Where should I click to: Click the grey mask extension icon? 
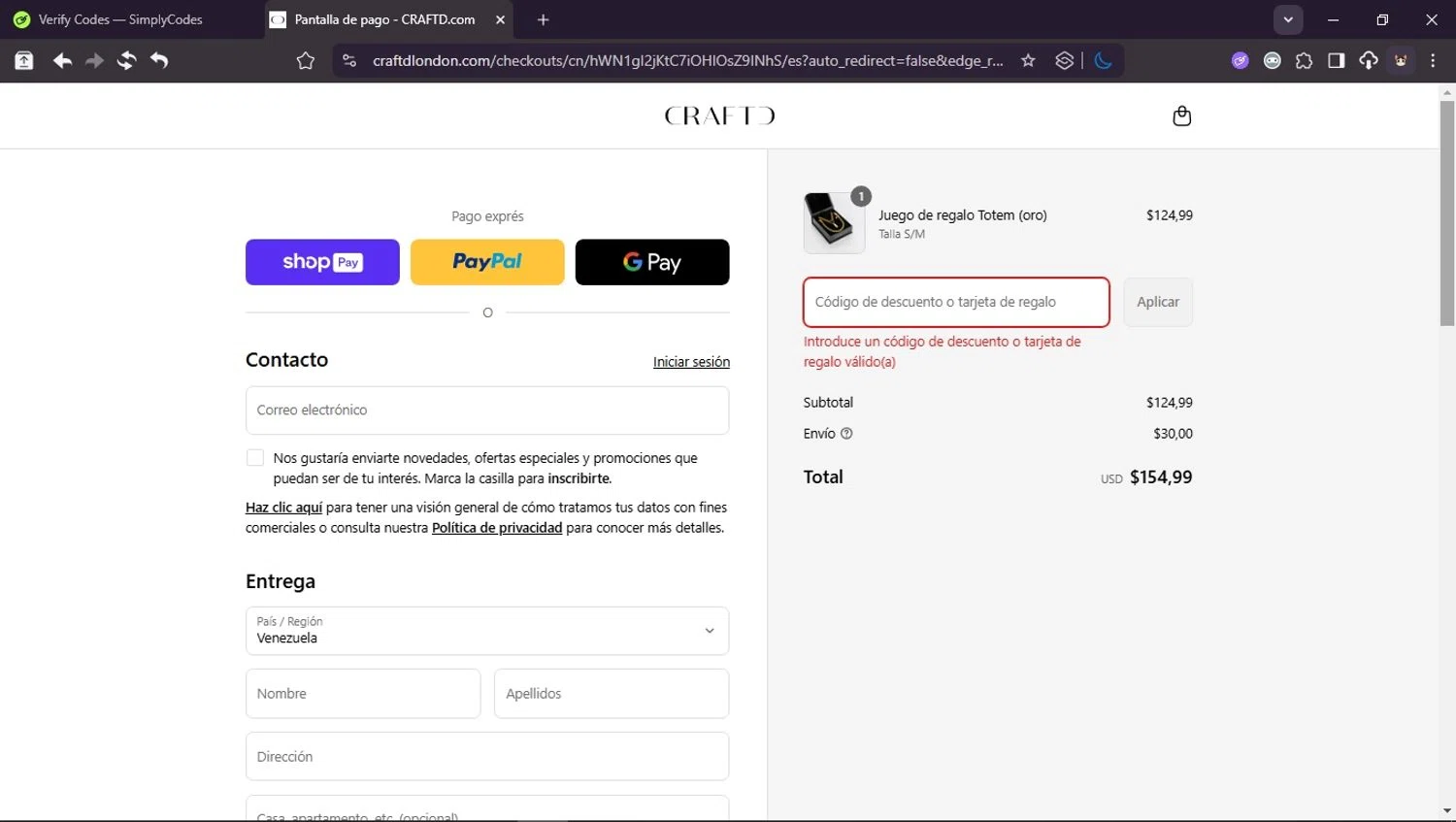pos(1272,61)
